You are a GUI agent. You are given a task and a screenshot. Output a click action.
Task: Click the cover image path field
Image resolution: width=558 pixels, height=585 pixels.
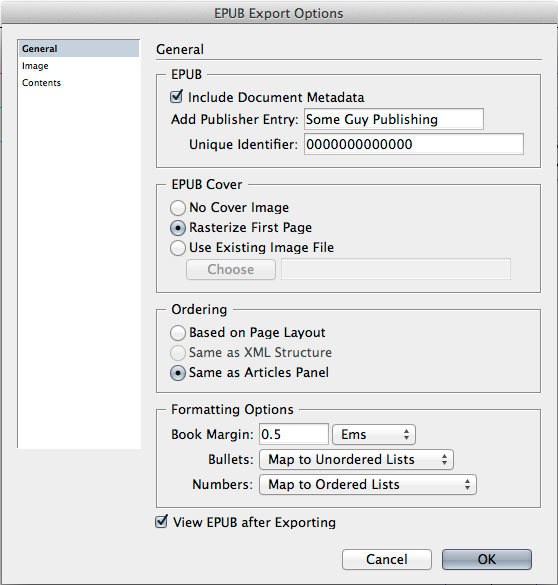(396, 269)
